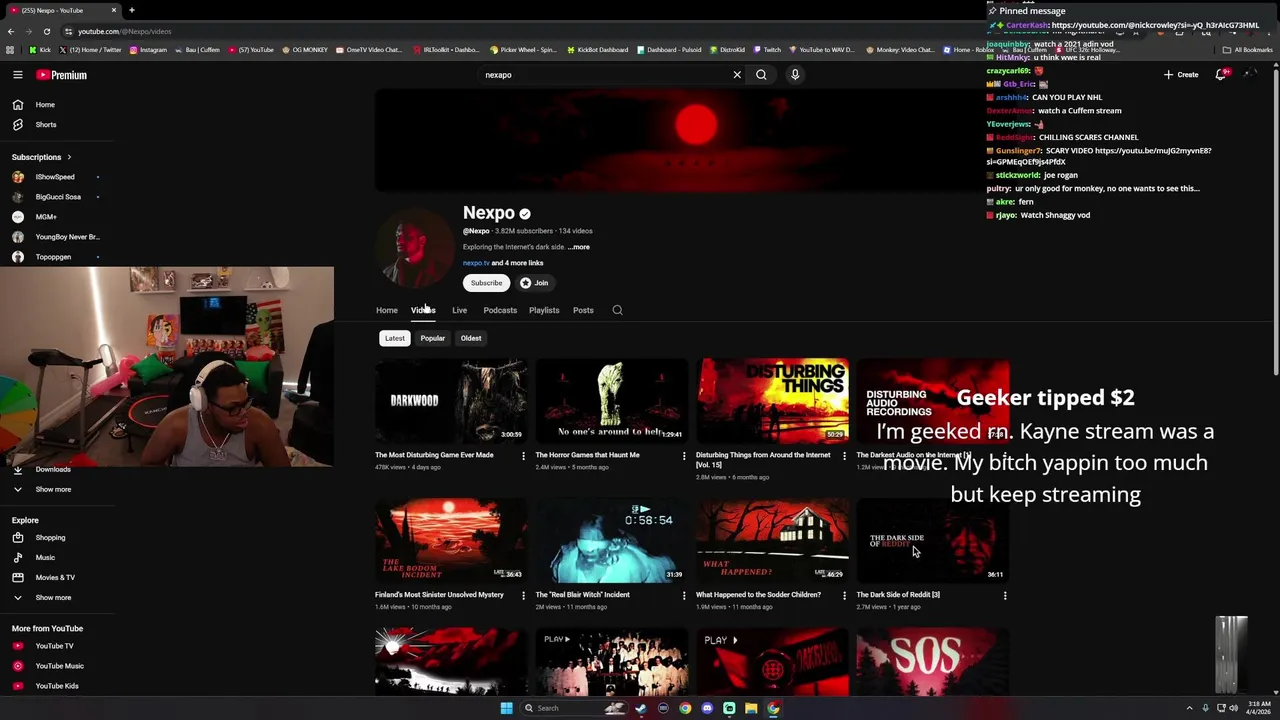Click the YouTube search input field

click(x=605, y=75)
